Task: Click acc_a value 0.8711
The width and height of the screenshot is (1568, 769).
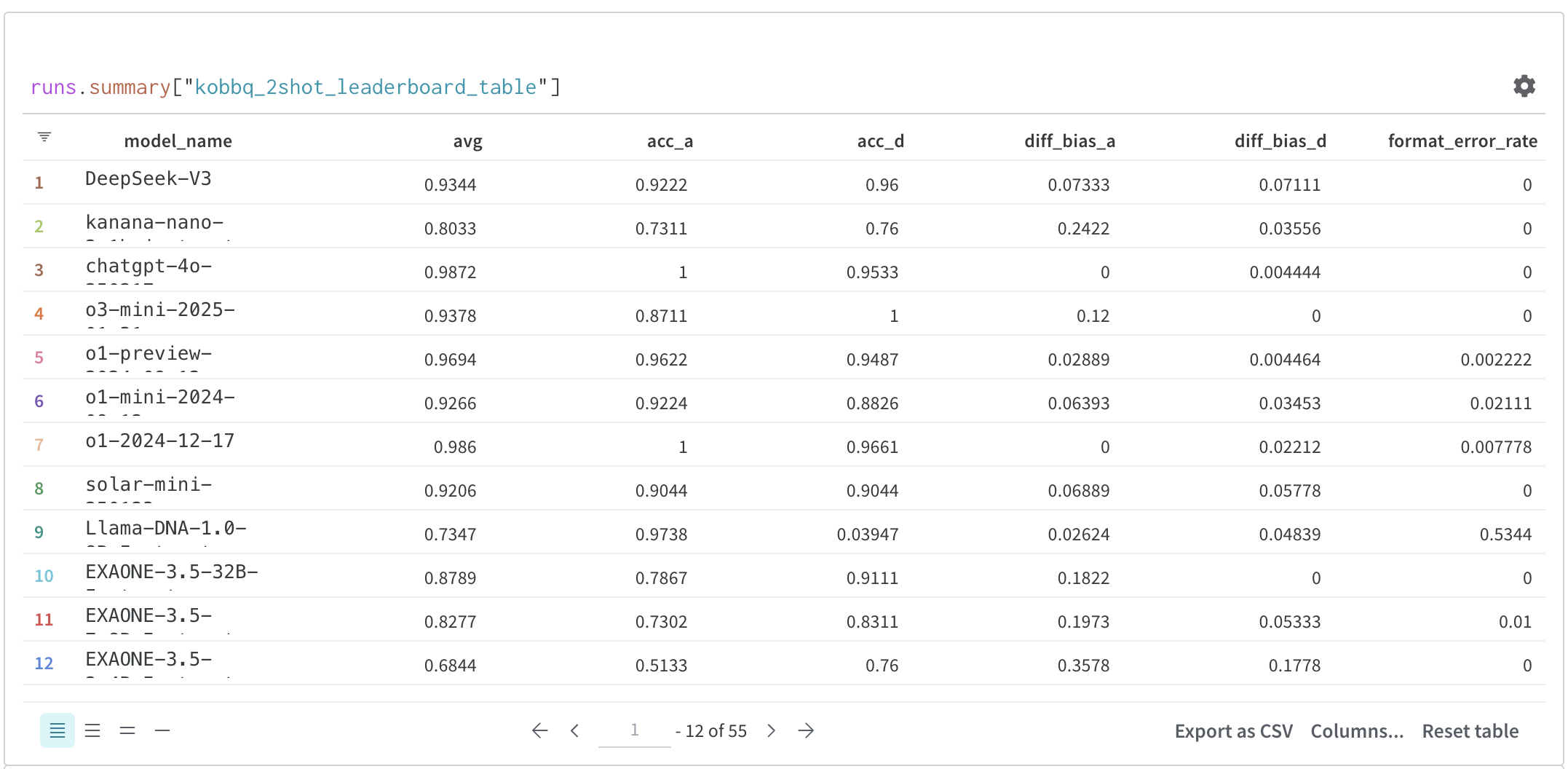Action: coord(661,316)
